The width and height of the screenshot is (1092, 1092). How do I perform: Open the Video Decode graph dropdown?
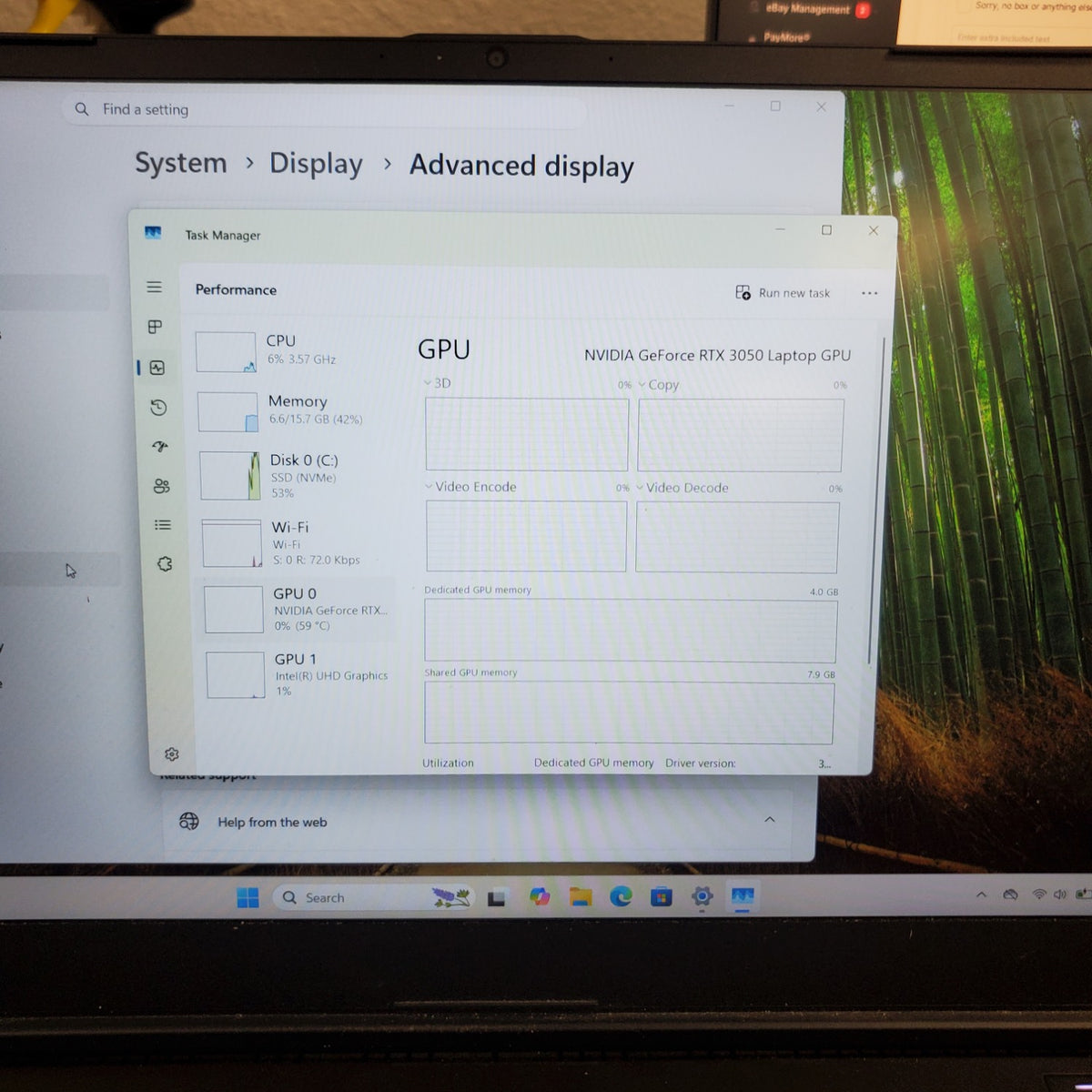coord(682,488)
